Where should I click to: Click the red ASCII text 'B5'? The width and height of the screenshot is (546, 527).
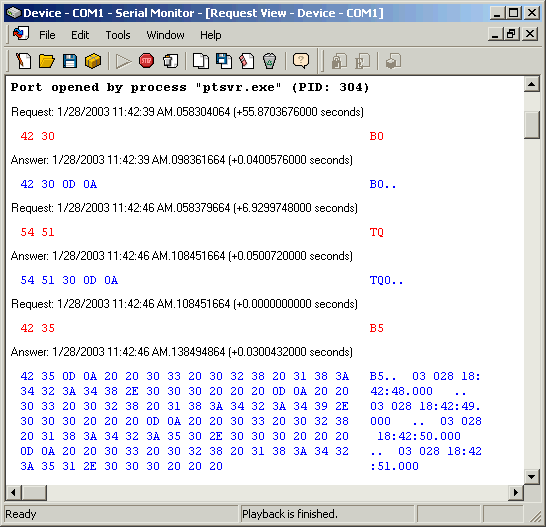pos(376,328)
